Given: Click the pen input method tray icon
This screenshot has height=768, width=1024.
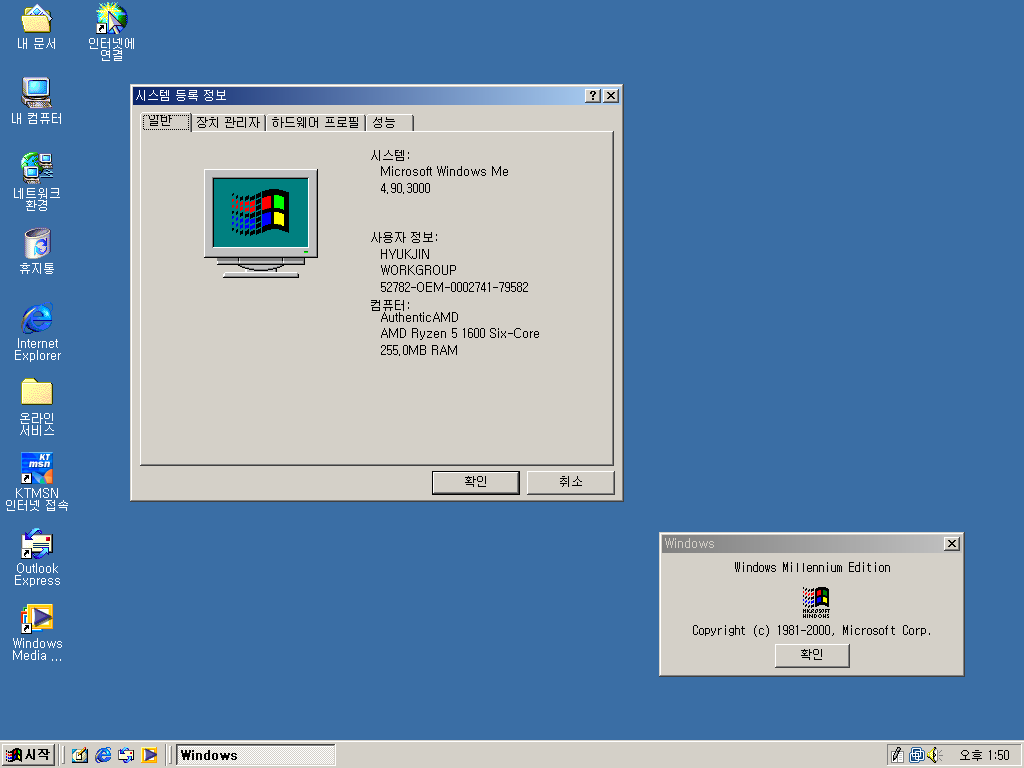Looking at the screenshot, I should tap(897, 755).
